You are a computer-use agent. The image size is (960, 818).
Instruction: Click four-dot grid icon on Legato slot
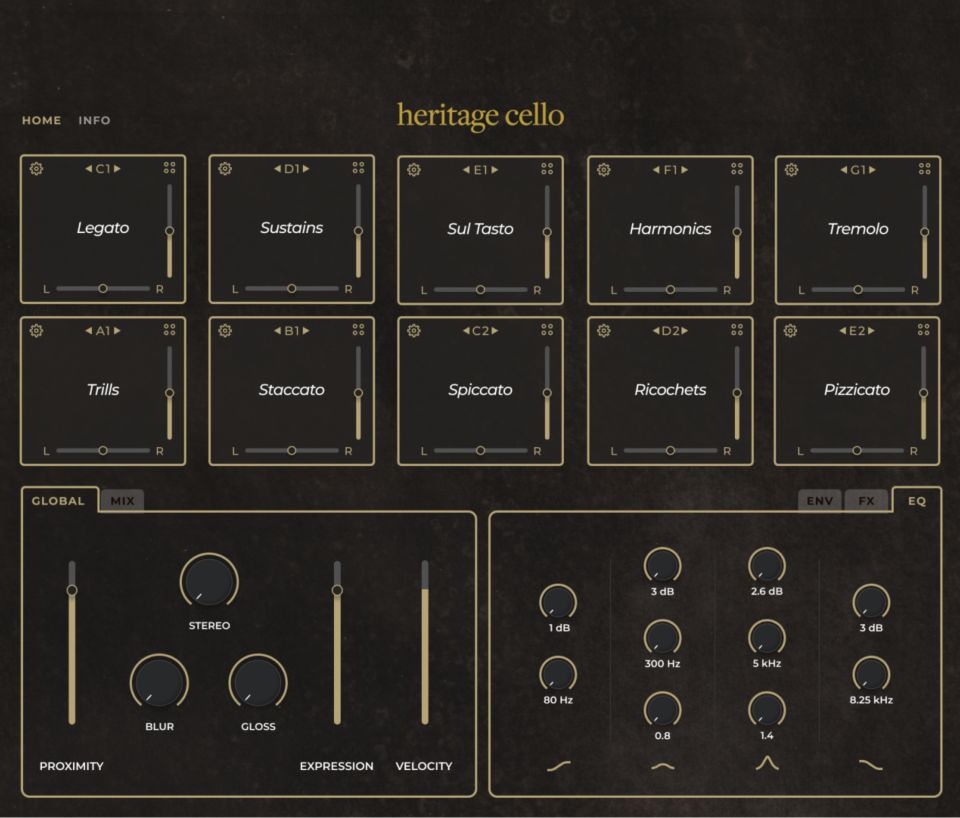click(170, 168)
